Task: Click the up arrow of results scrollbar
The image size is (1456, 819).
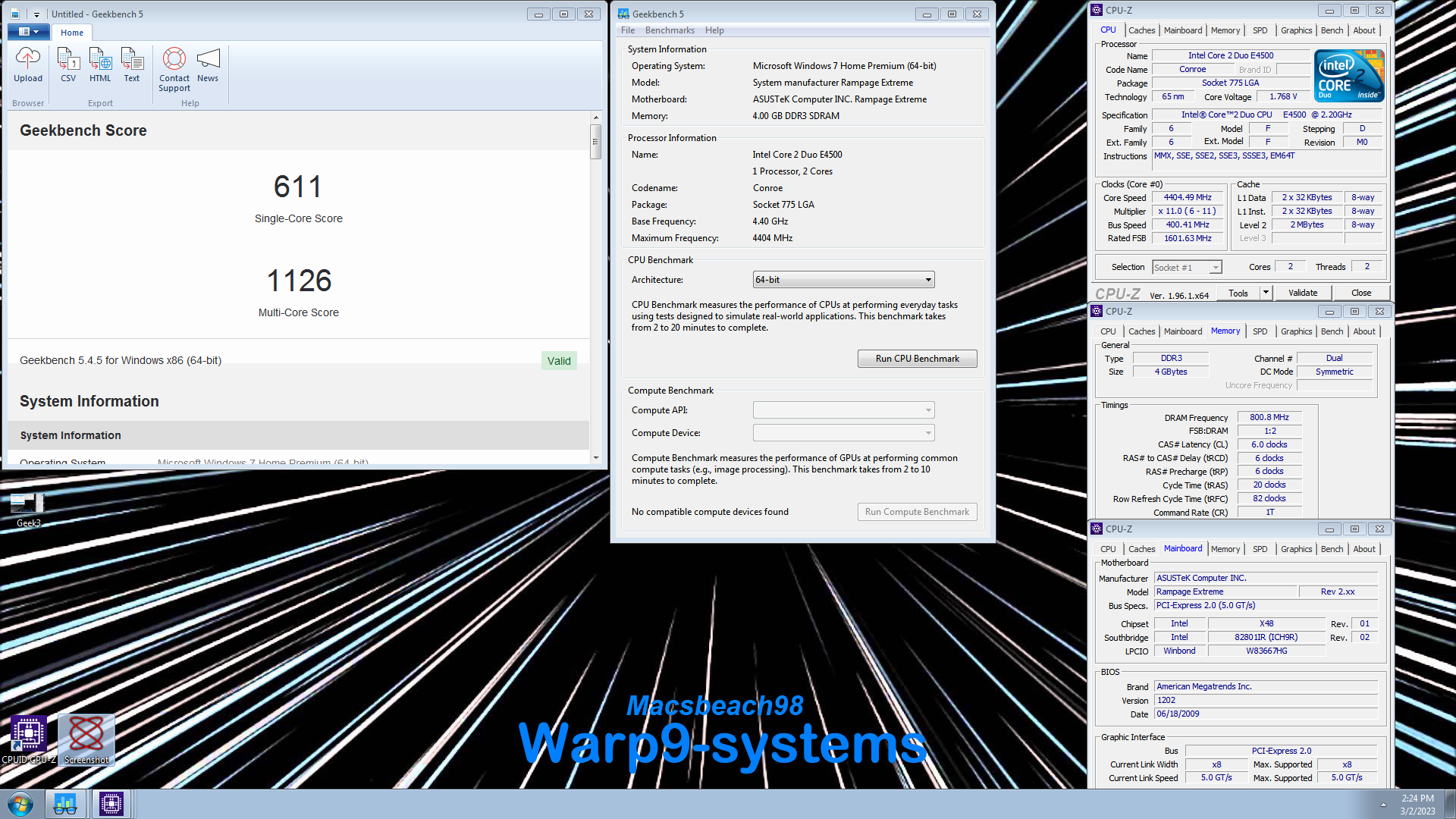Action: tap(596, 118)
